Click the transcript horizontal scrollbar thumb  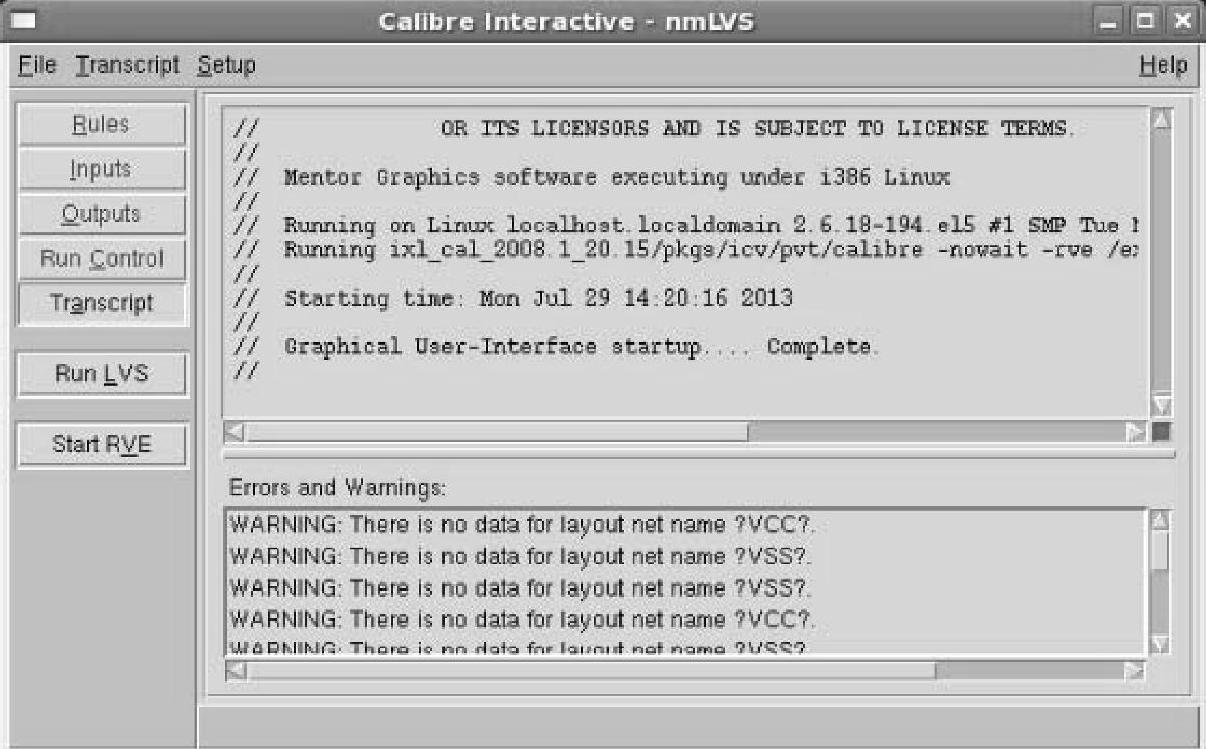click(x=497, y=432)
